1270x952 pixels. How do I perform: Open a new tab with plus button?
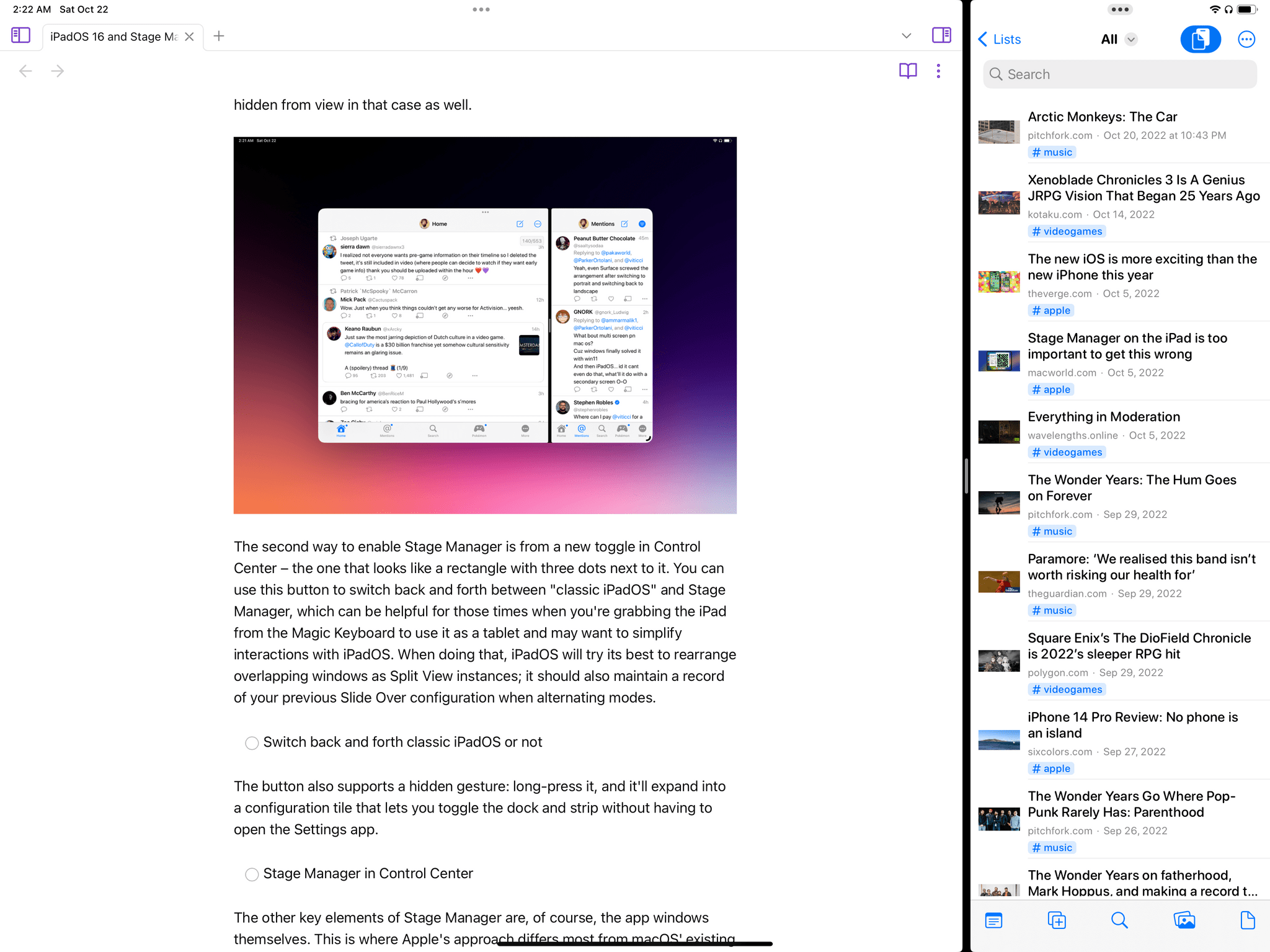point(219,36)
